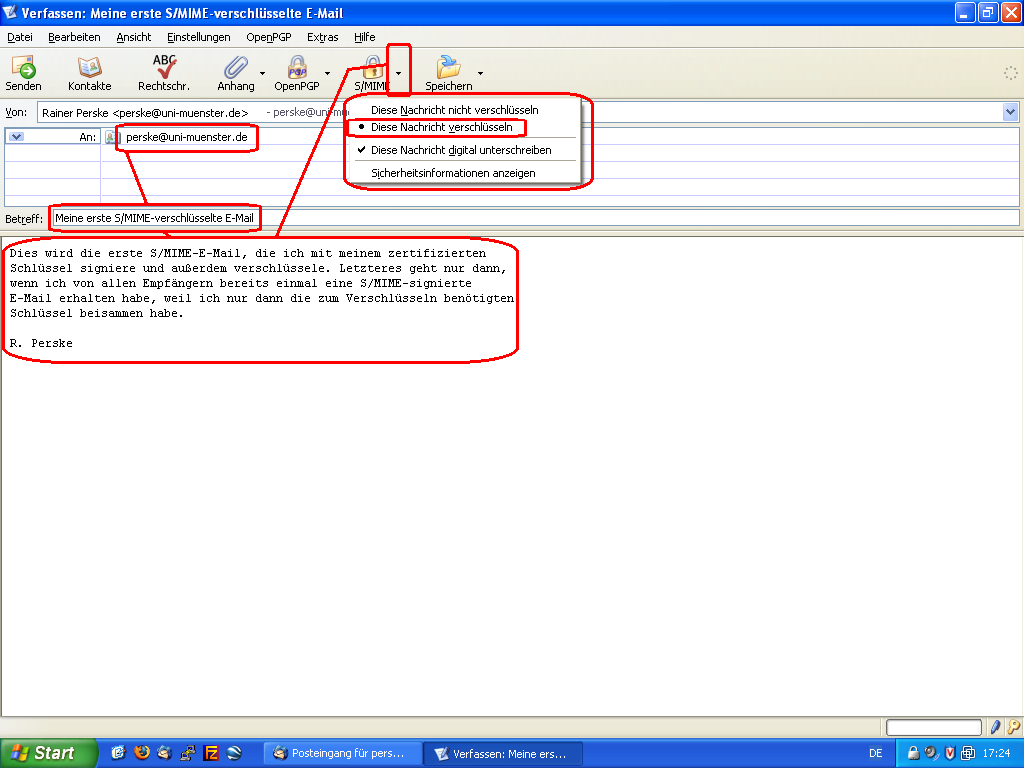Expand the Anhang dropdown arrow
The image size is (1024, 768).
tap(262, 73)
